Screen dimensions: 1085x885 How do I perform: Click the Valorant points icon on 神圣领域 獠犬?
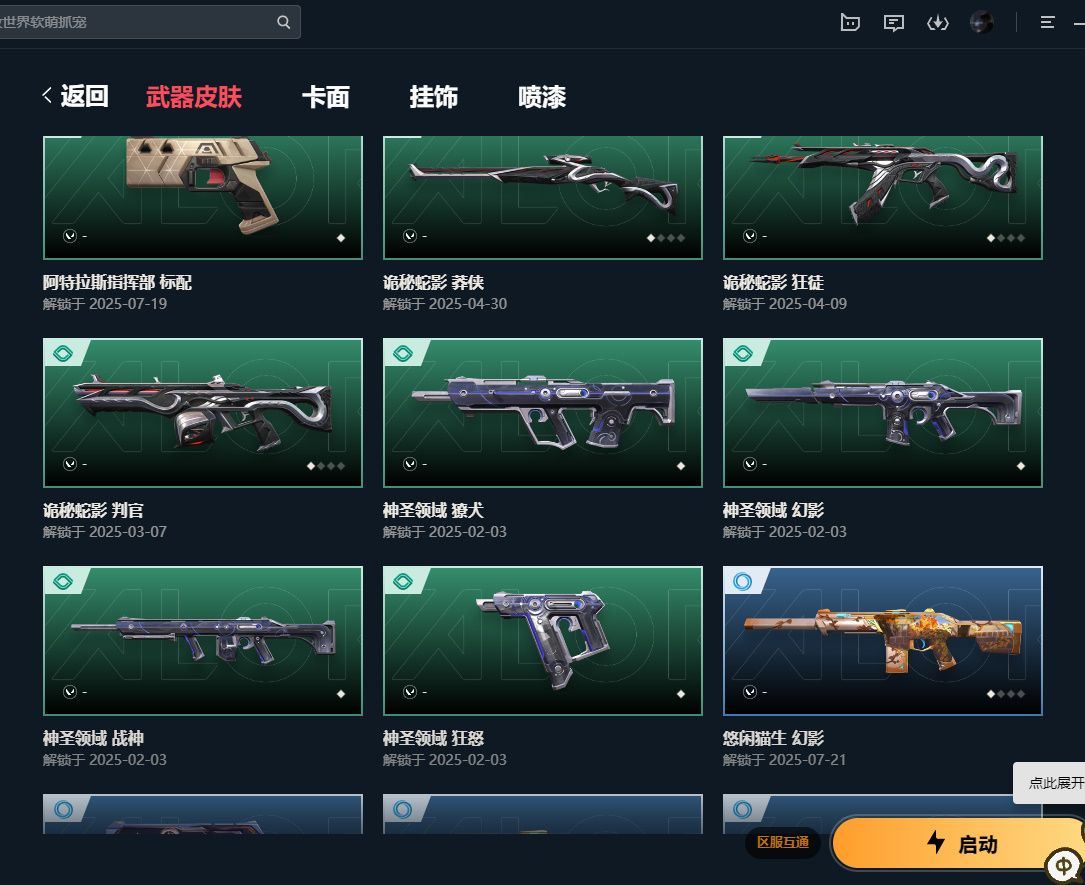pos(410,464)
